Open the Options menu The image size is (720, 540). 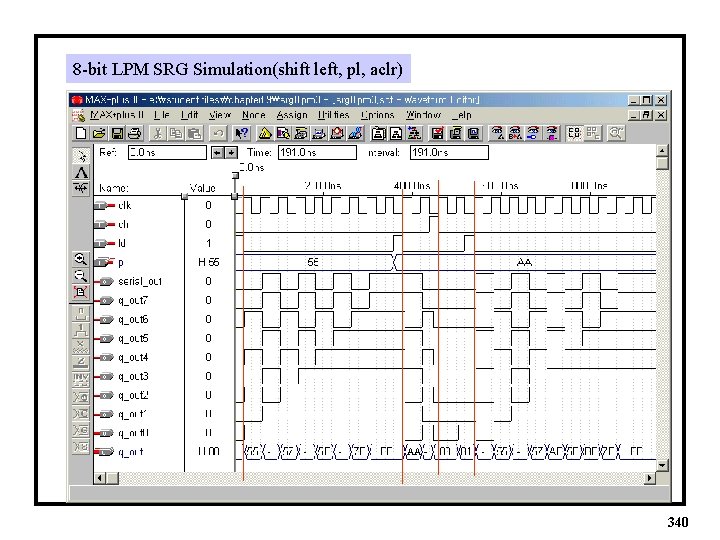pos(377,115)
